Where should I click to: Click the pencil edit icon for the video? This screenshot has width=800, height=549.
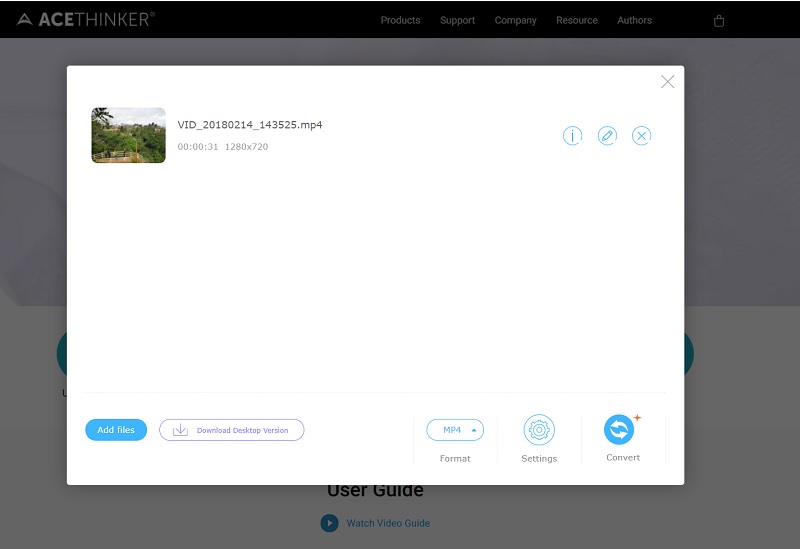pos(607,136)
